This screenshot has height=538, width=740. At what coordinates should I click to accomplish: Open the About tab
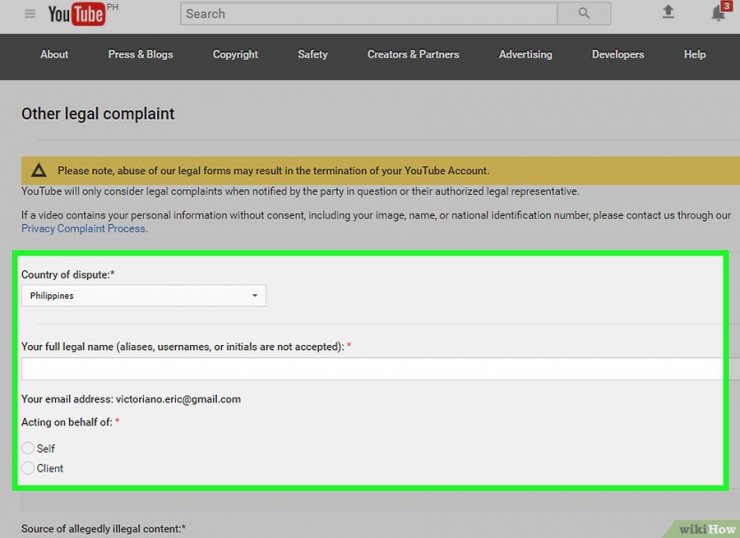coord(54,54)
